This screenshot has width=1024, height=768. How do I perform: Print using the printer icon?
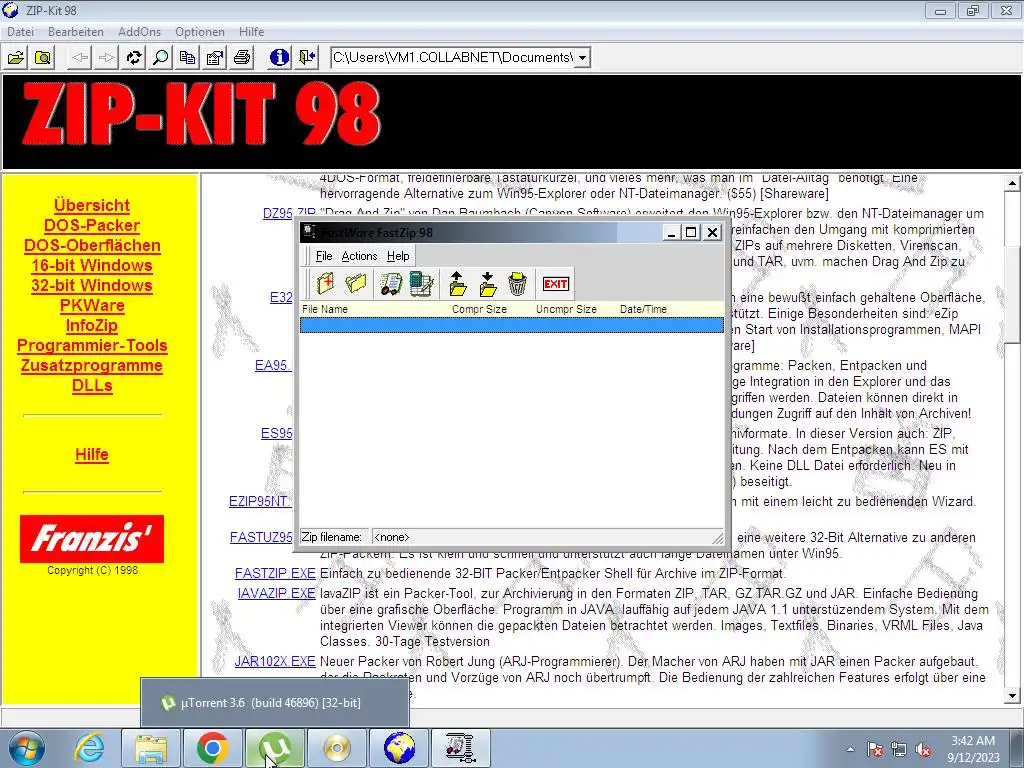click(x=242, y=58)
